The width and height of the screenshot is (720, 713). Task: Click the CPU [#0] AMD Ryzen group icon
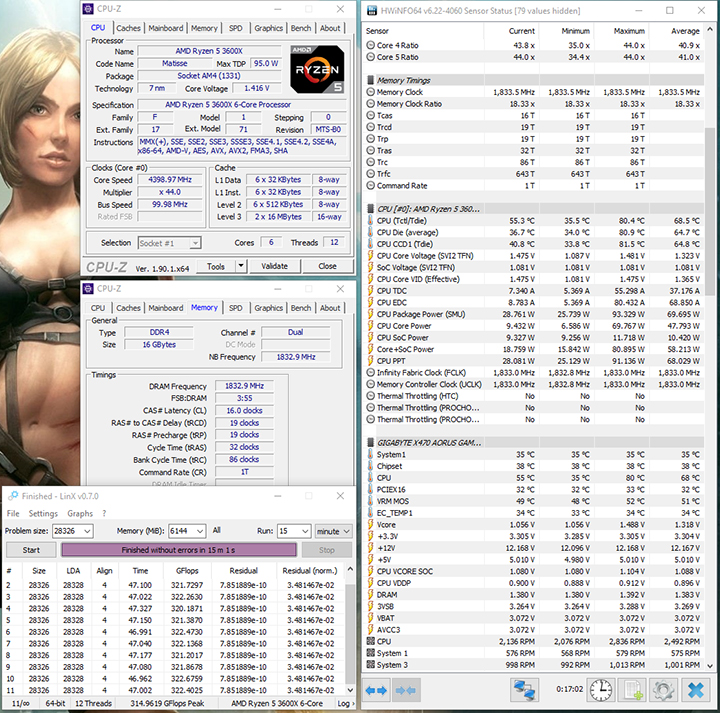(371, 209)
